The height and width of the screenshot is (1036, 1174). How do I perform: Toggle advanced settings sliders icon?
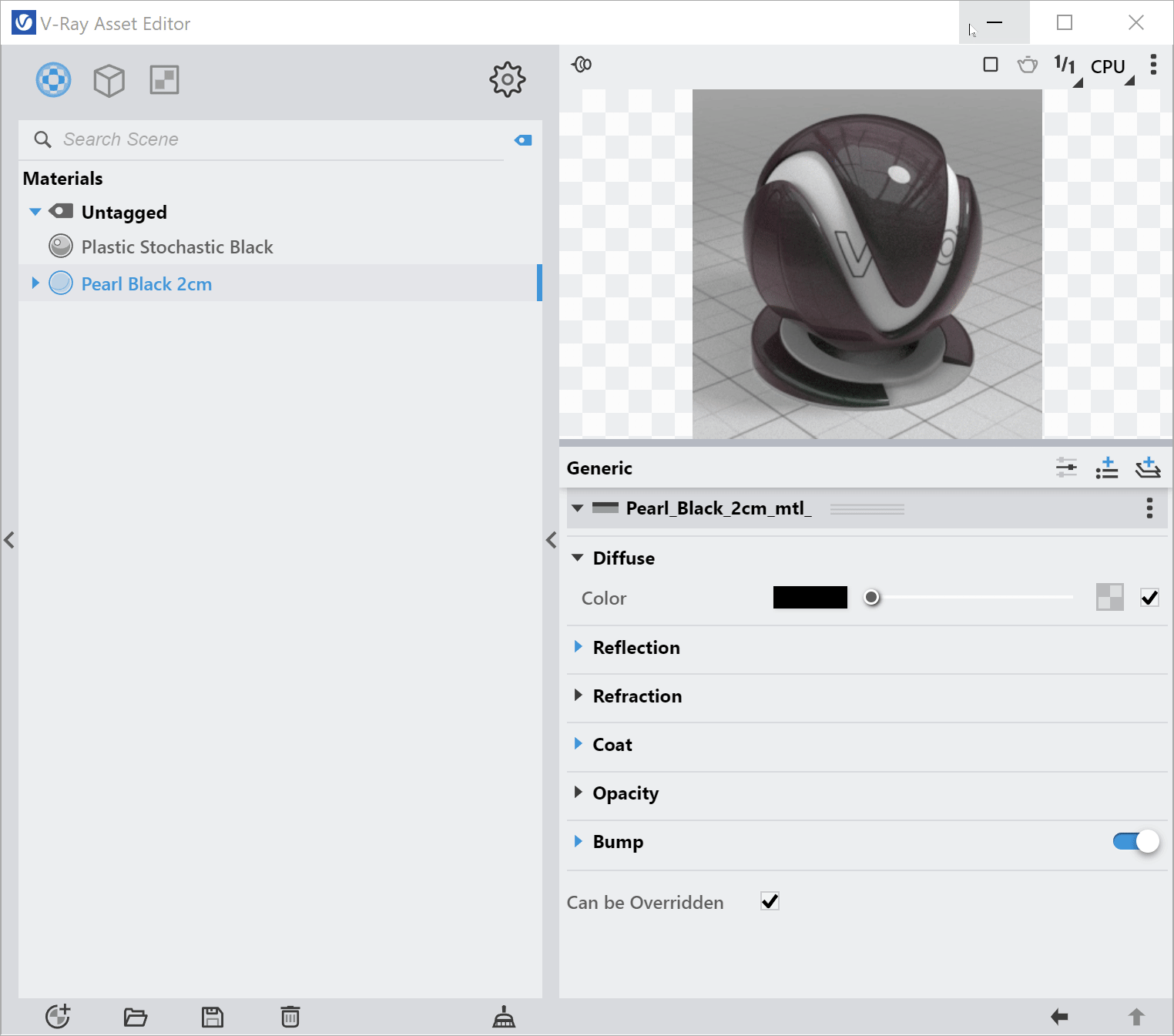click(1066, 467)
